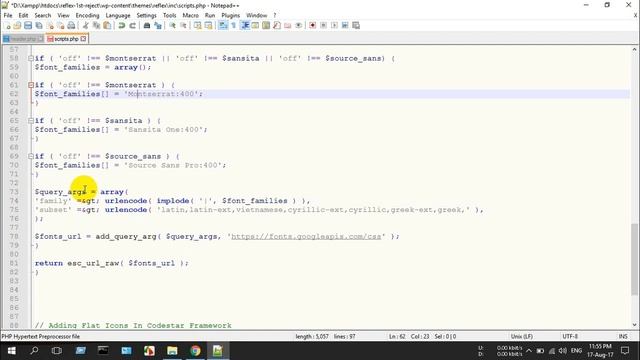Screen dimensions: 640x360
Task: Open the Edit menu
Action: coord(23,15)
